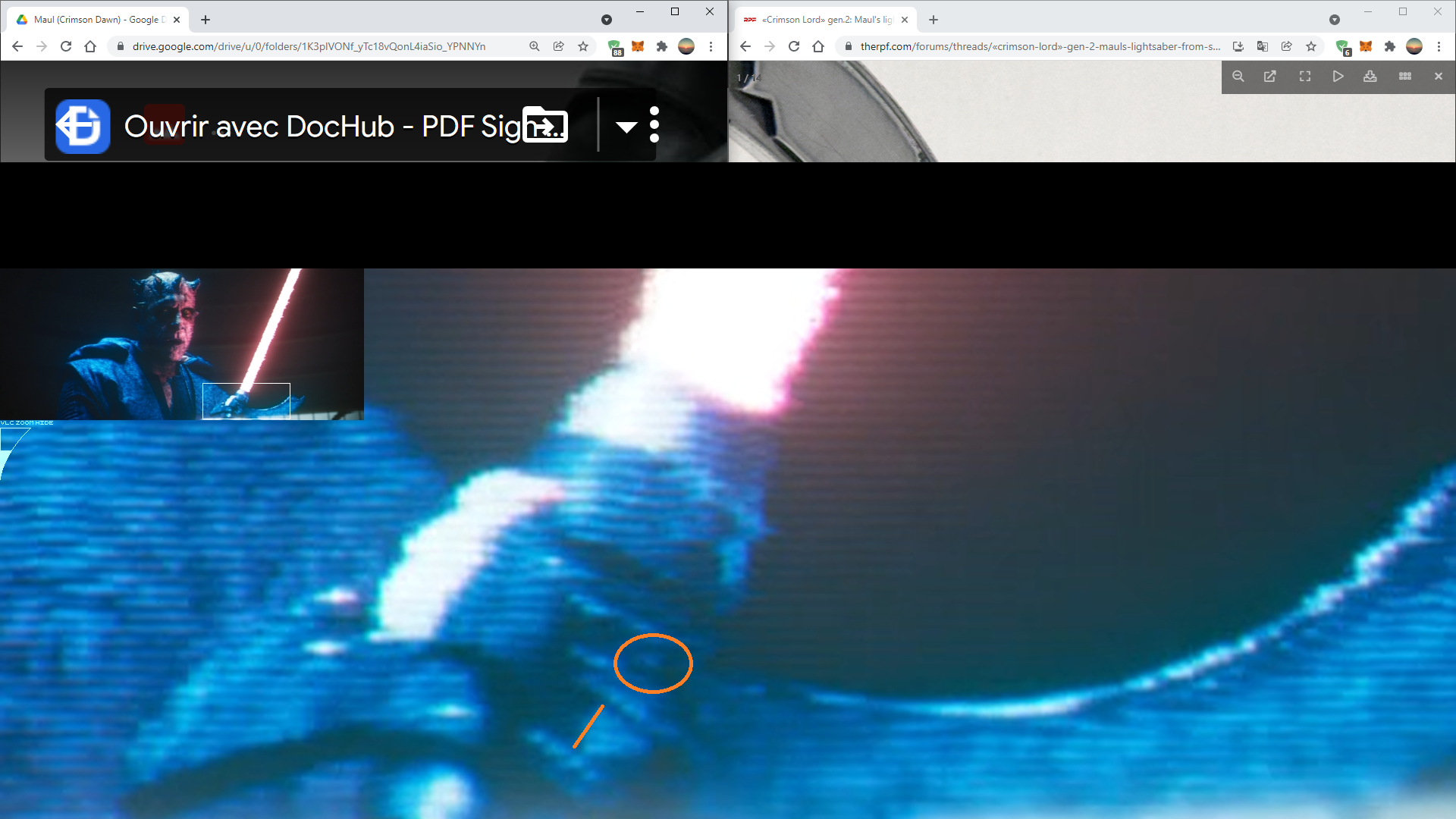This screenshot has width=1456, height=819.
Task: Reload the therpf forum page
Action: pyautogui.click(x=794, y=46)
